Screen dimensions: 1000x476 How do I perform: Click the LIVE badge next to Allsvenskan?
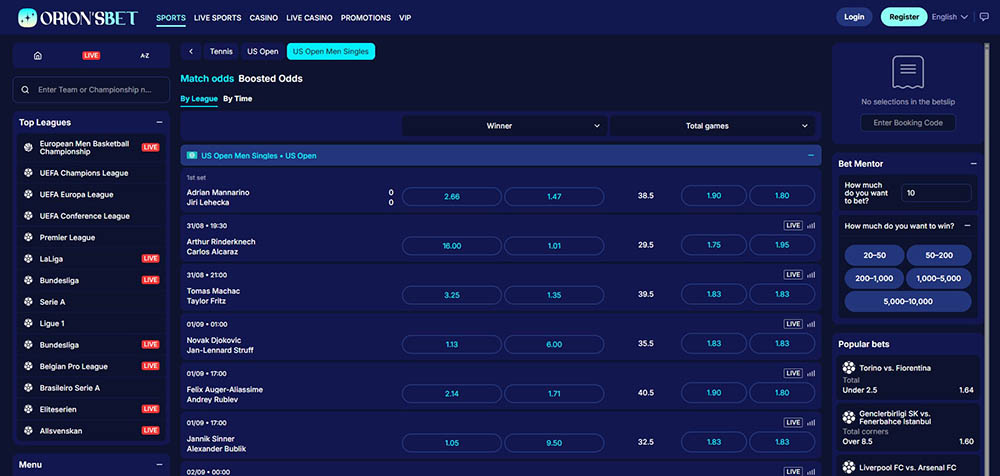[x=151, y=431]
